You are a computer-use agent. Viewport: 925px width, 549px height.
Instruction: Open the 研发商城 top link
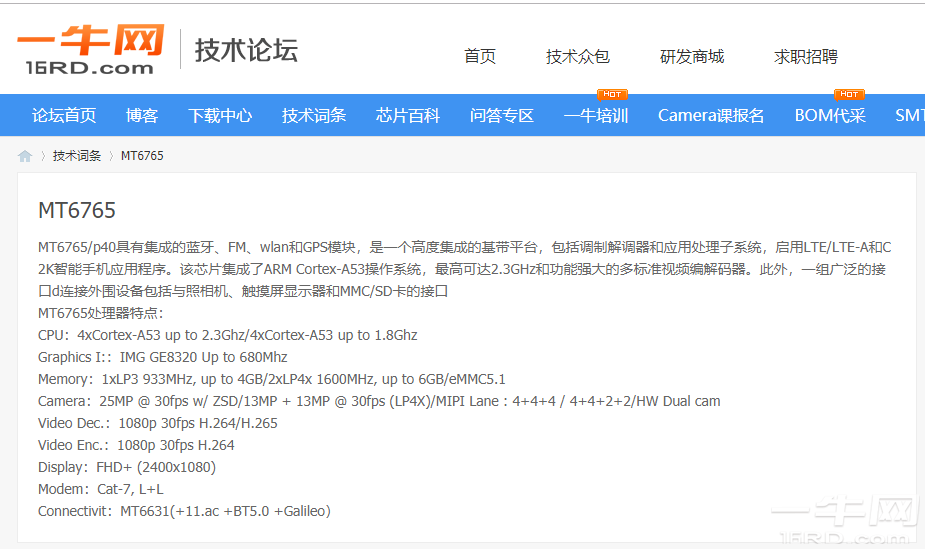(691, 56)
